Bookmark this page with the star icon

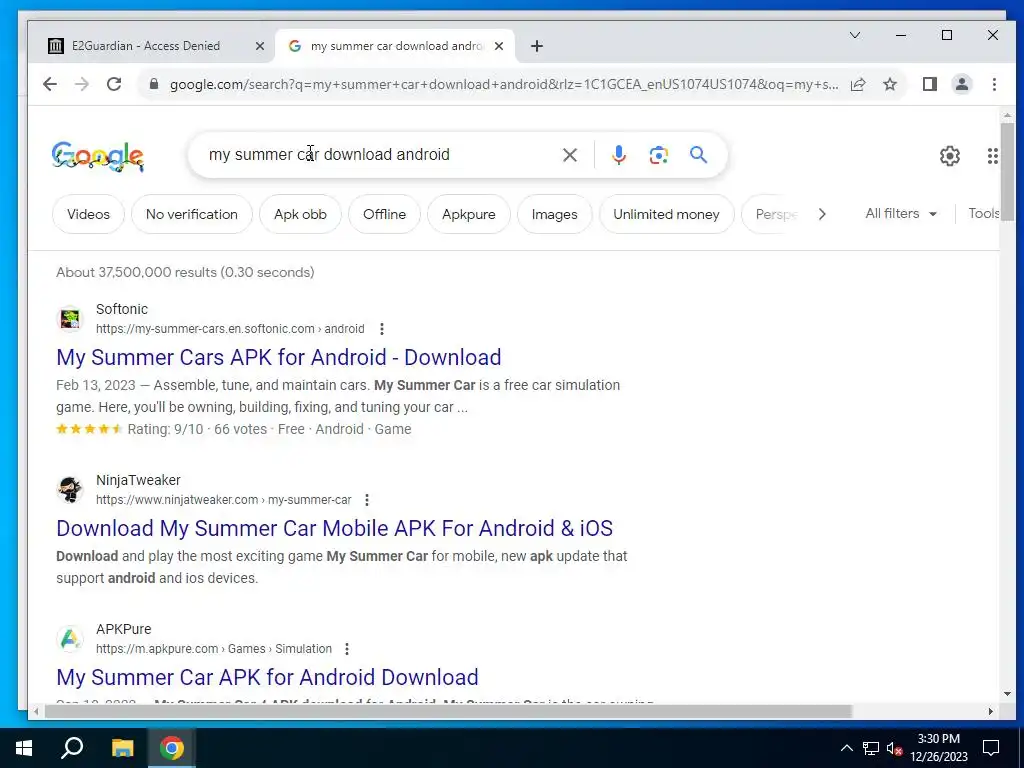coord(890,84)
